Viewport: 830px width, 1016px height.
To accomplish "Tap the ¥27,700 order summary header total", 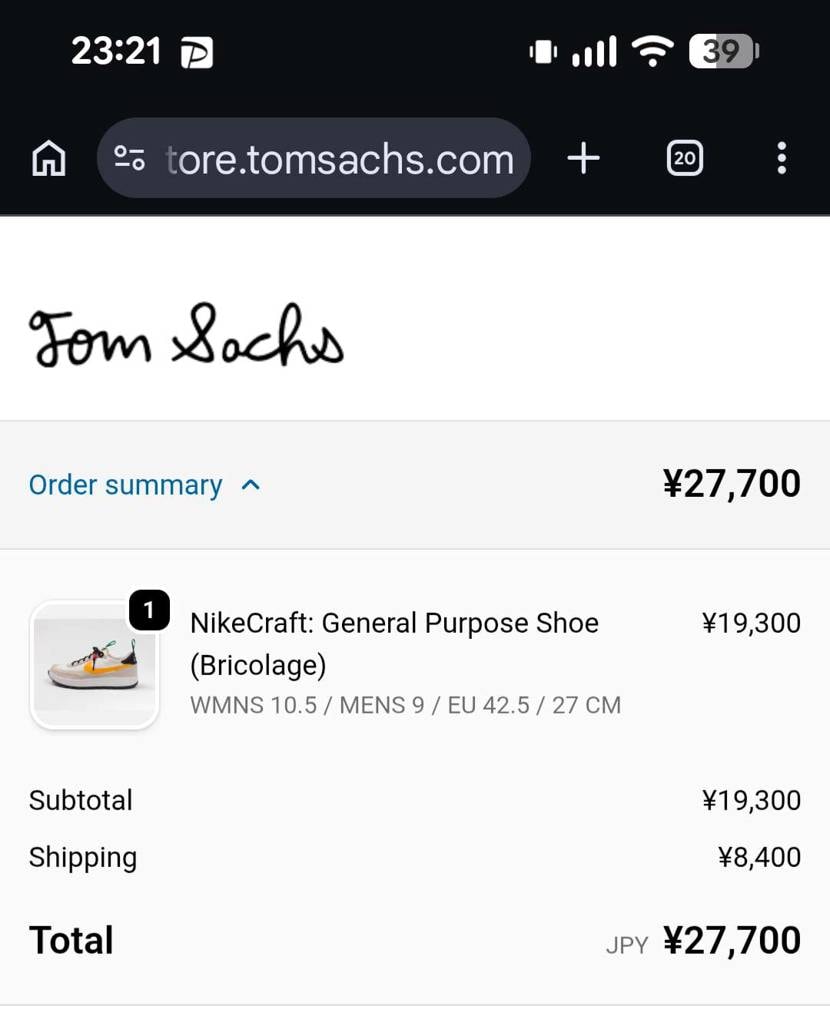I will tap(731, 484).
